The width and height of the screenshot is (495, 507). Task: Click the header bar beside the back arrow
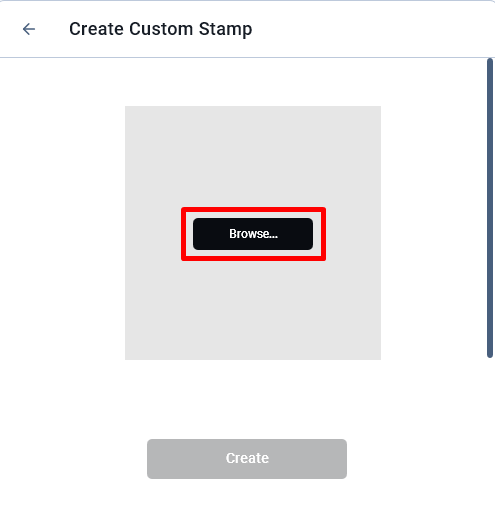(367, 29)
